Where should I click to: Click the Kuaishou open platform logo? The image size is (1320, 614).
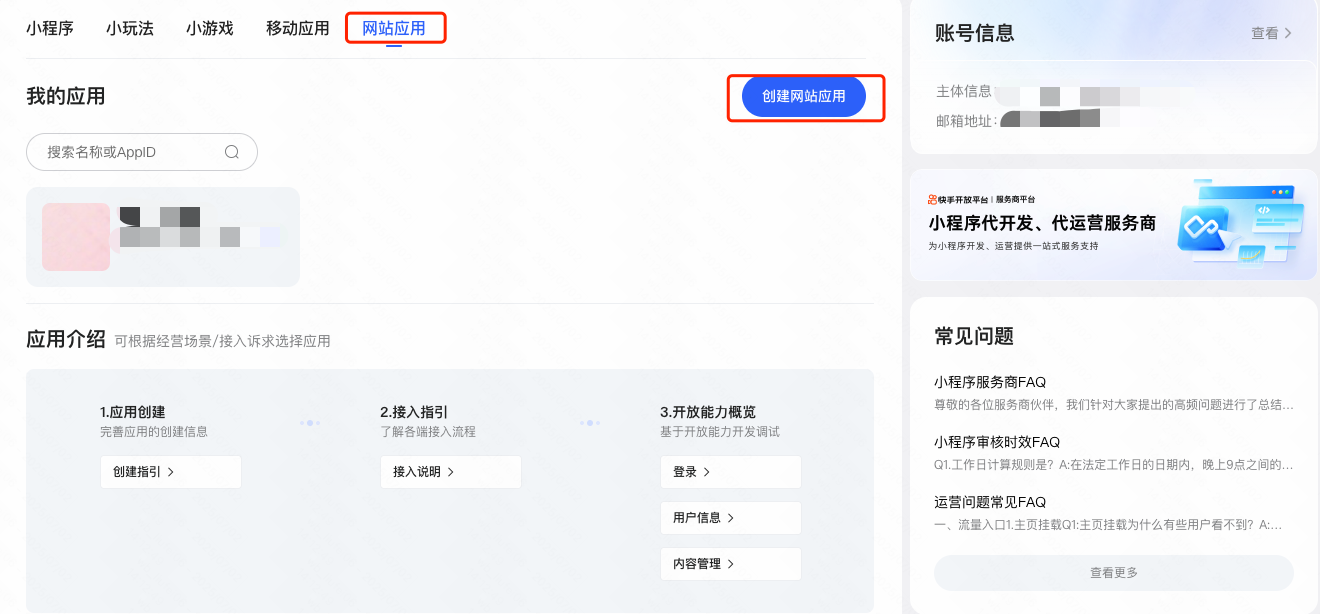[x=958, y=199]
